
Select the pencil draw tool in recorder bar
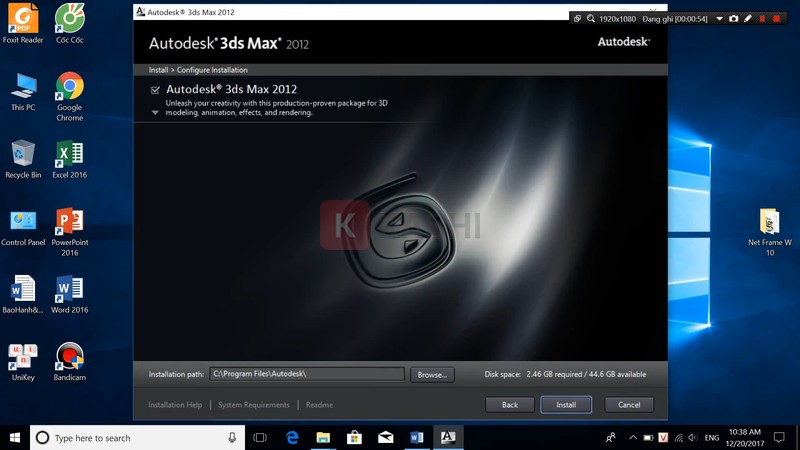tap(747, 18)
